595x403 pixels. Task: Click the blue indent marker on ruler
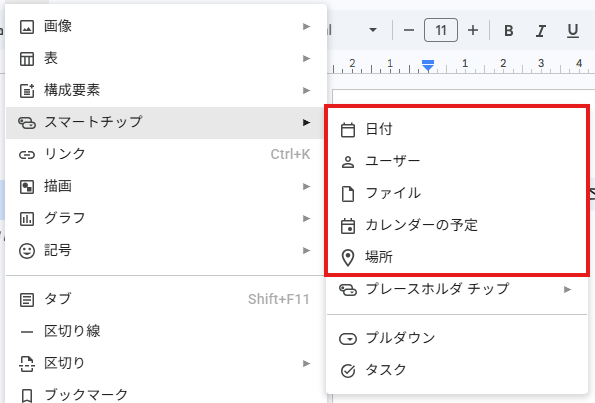428,65
